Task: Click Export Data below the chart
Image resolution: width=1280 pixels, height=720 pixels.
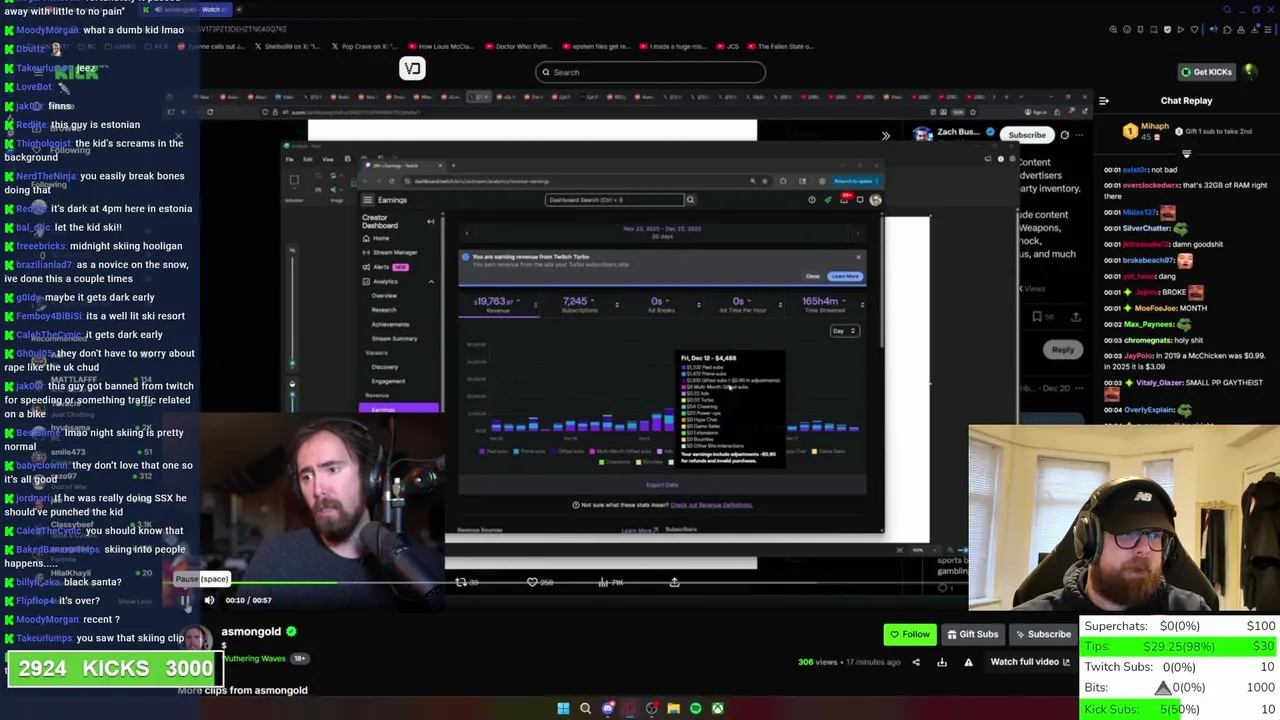Action: [x=662, y=485]
